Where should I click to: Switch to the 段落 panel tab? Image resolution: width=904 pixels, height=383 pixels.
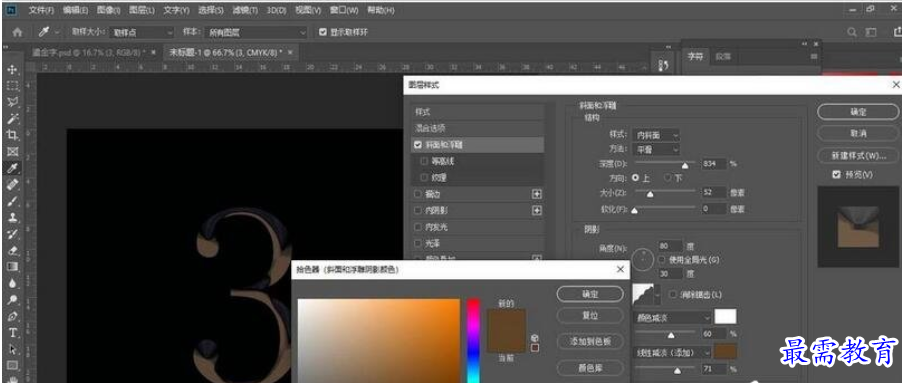723,57
